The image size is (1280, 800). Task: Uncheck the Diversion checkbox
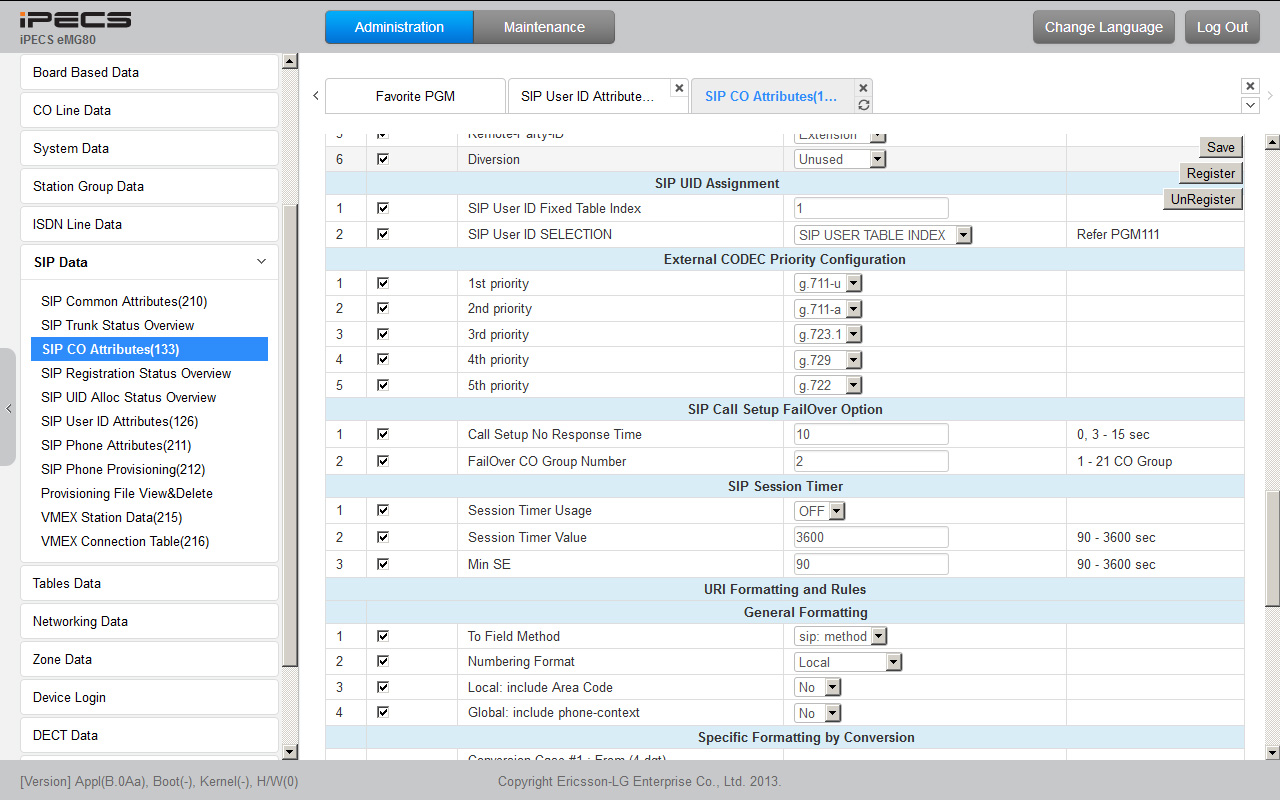click(382, 159)
